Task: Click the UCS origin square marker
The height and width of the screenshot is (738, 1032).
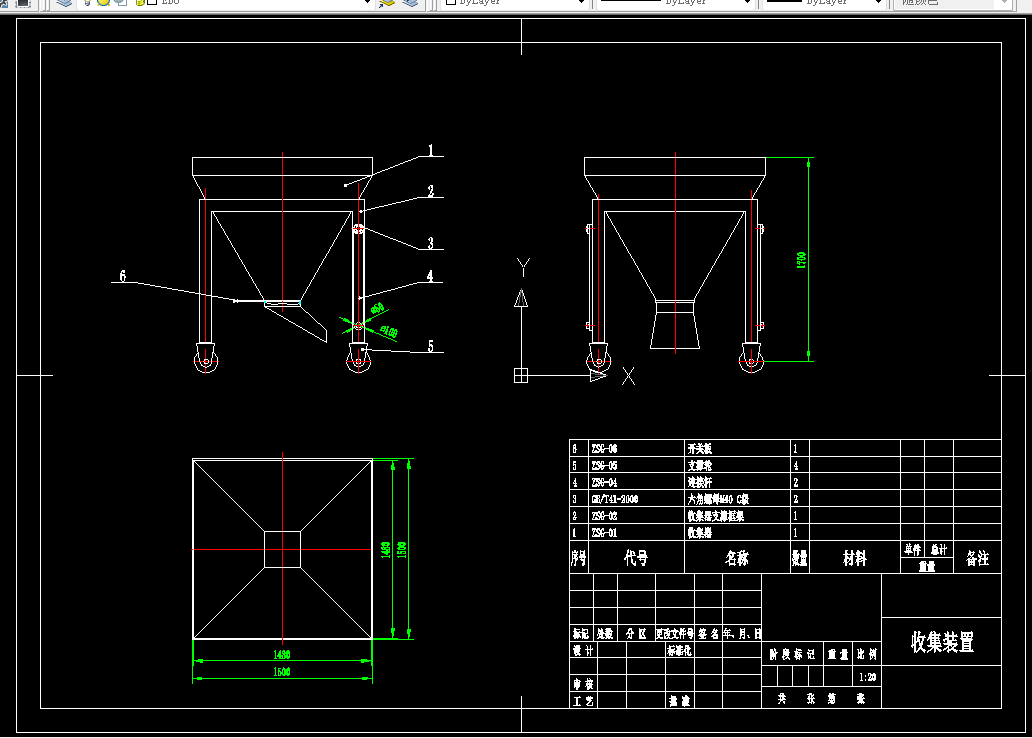Action: tap(521, 375)
